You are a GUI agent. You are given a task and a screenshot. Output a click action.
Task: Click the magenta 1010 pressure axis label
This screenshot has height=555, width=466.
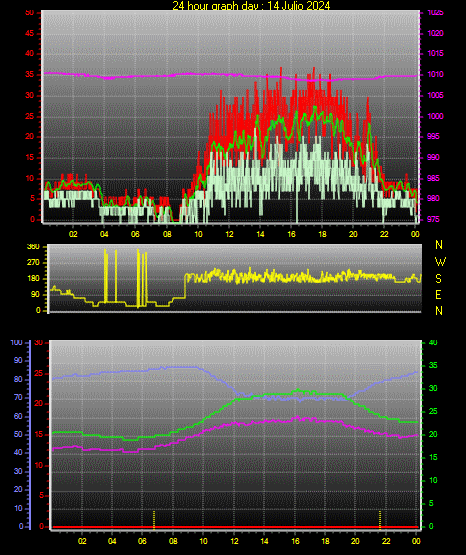[x=435, y=74]
